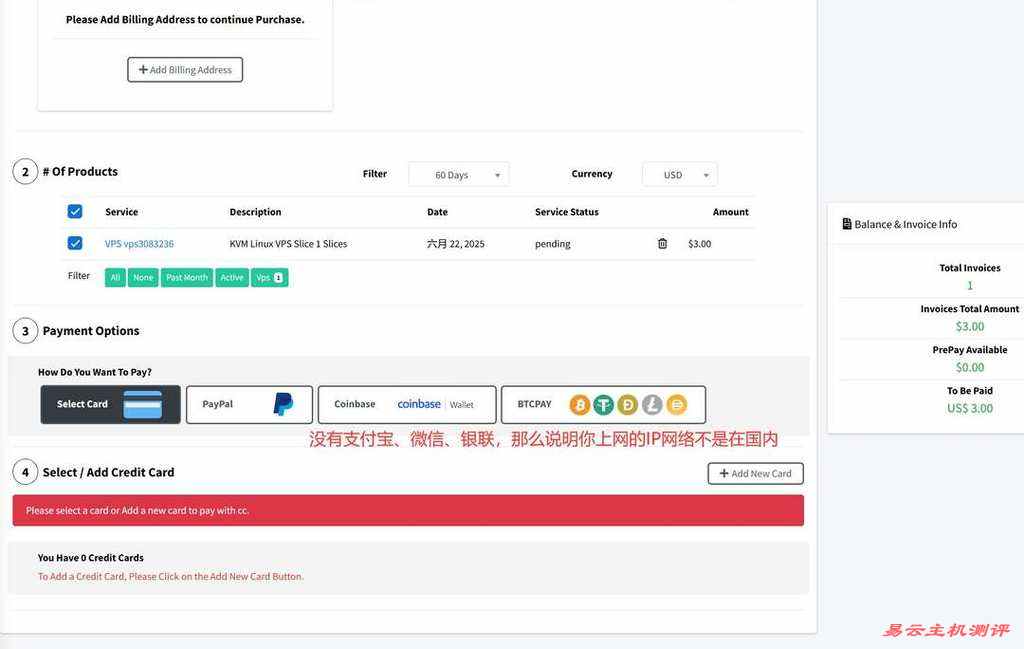
Task: Filter services by Past Month
Action: click(x=187, y=278)
